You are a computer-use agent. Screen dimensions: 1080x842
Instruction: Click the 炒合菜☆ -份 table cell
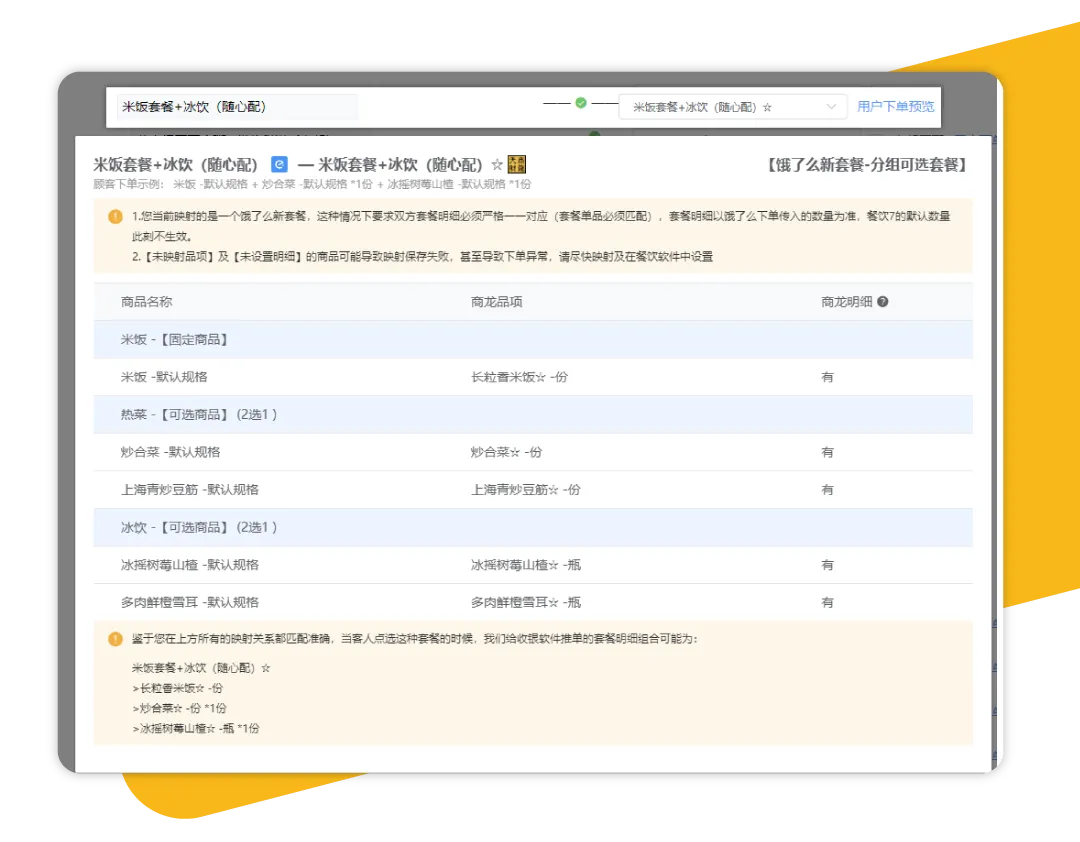[x=506, y=452]
